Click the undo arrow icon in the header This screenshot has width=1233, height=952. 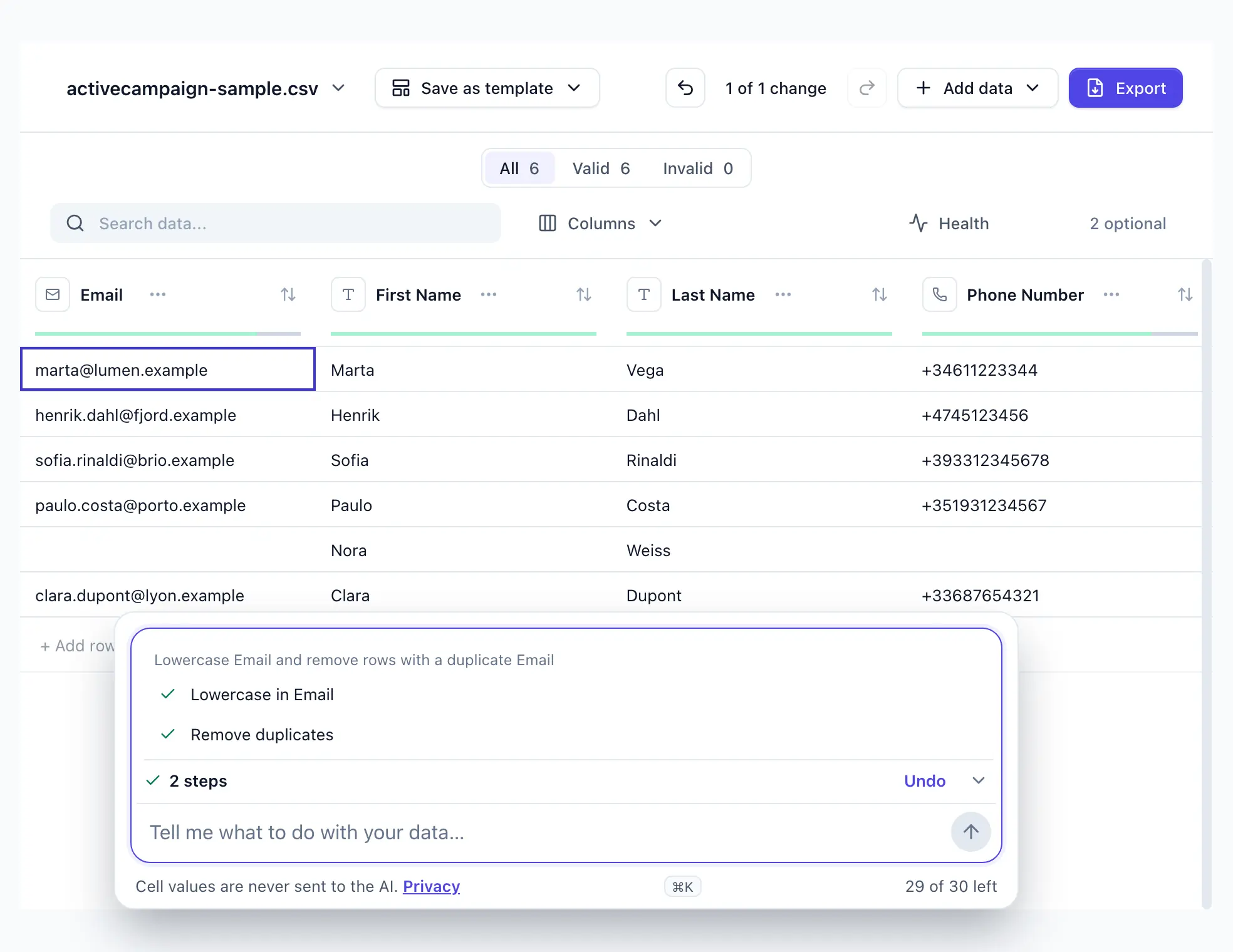point(685,88)
